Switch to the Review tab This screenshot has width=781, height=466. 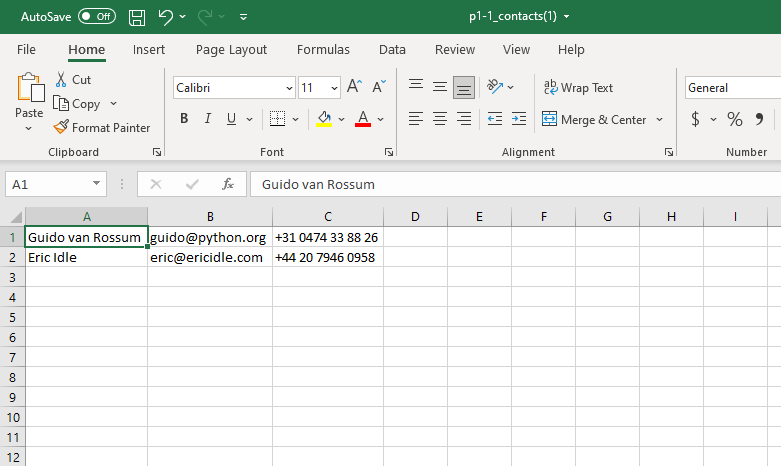[455, 49]
